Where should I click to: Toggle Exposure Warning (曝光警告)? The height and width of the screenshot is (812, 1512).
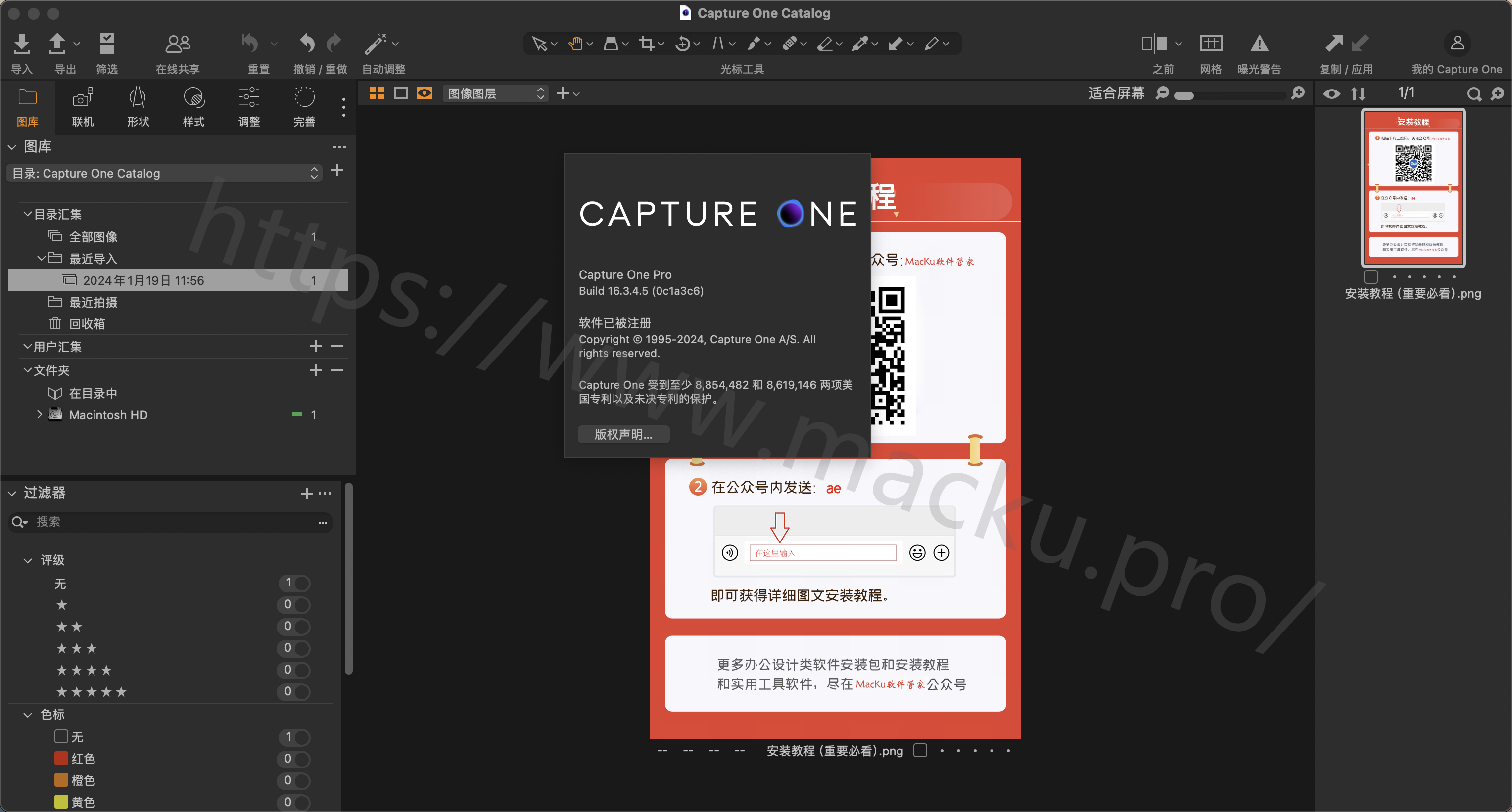1259,44
